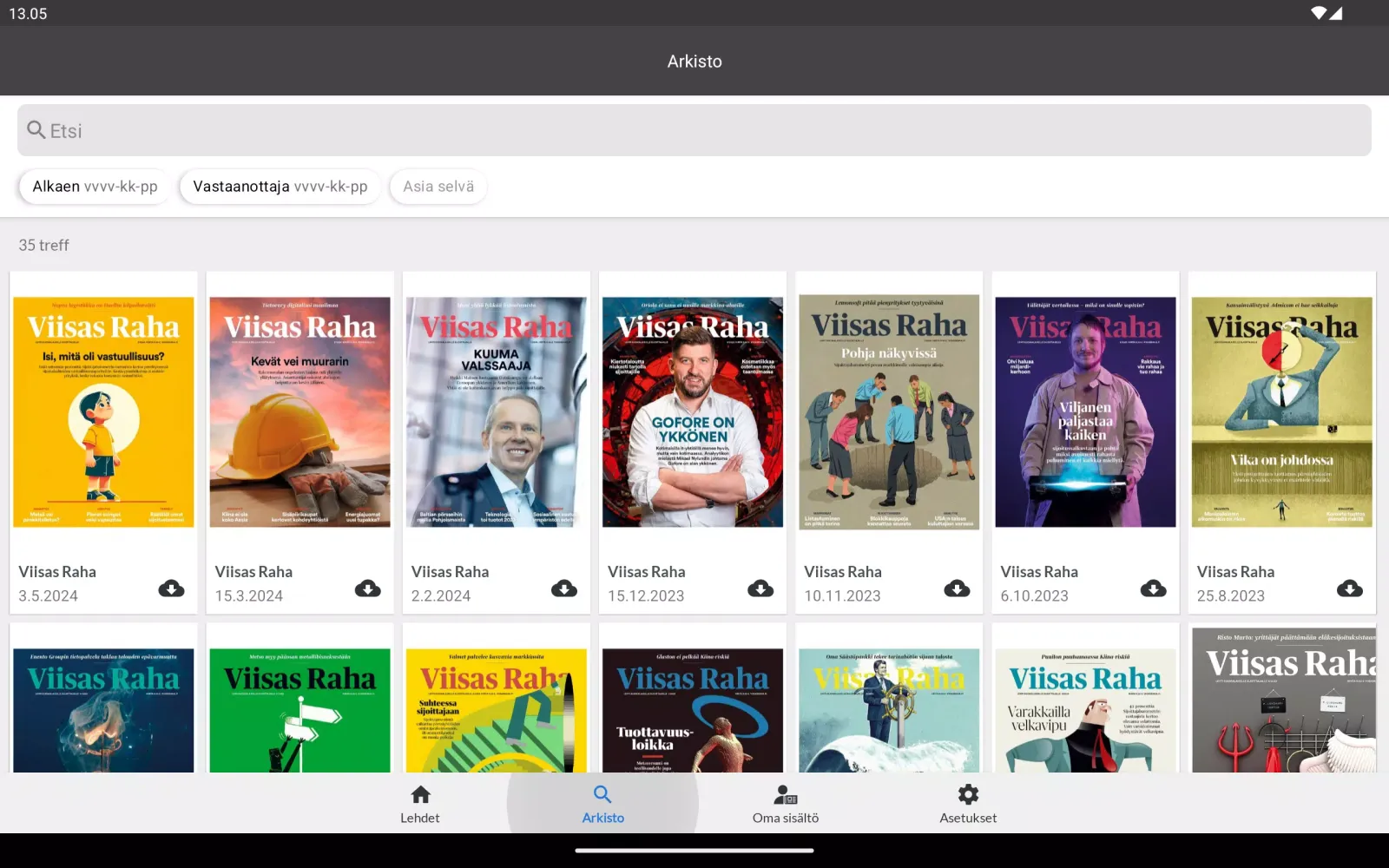Image resolution: width=1389 pixels, height=868 pixels.
Task: Click the 13.05 clock in status bar
Action: tap(28, 14)
